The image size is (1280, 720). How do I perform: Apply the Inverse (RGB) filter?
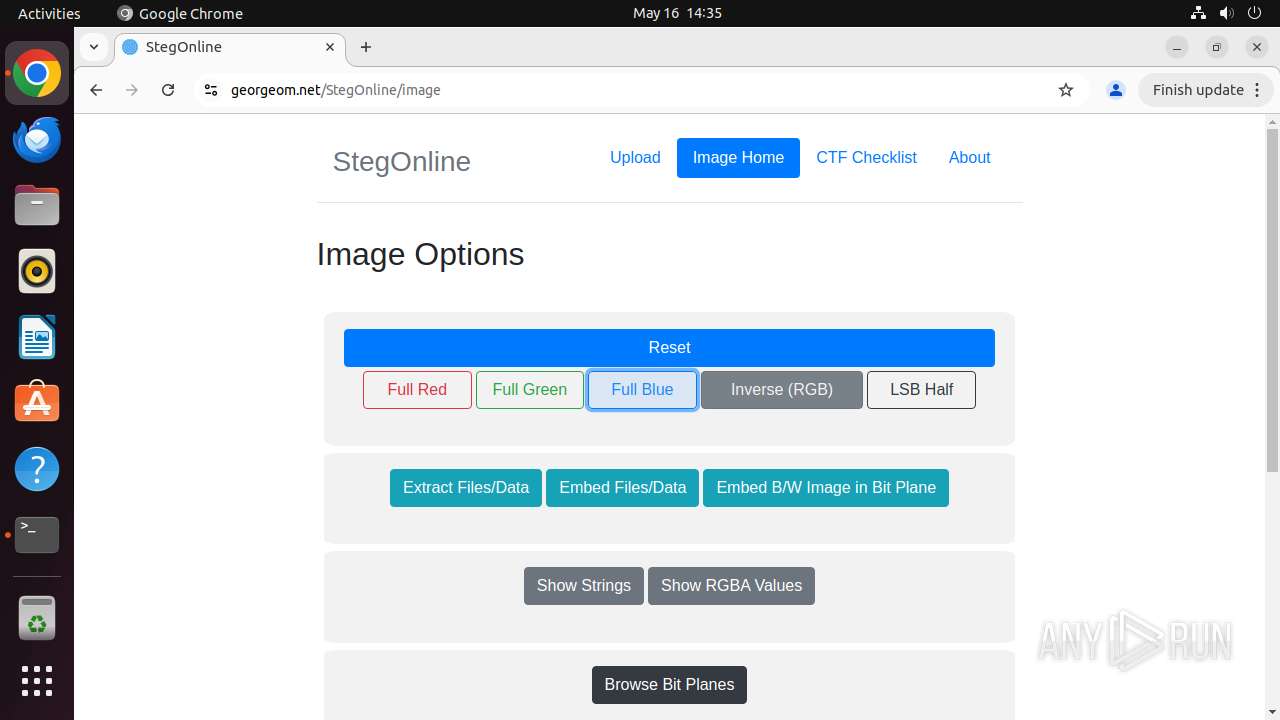[x=781, y=390]
